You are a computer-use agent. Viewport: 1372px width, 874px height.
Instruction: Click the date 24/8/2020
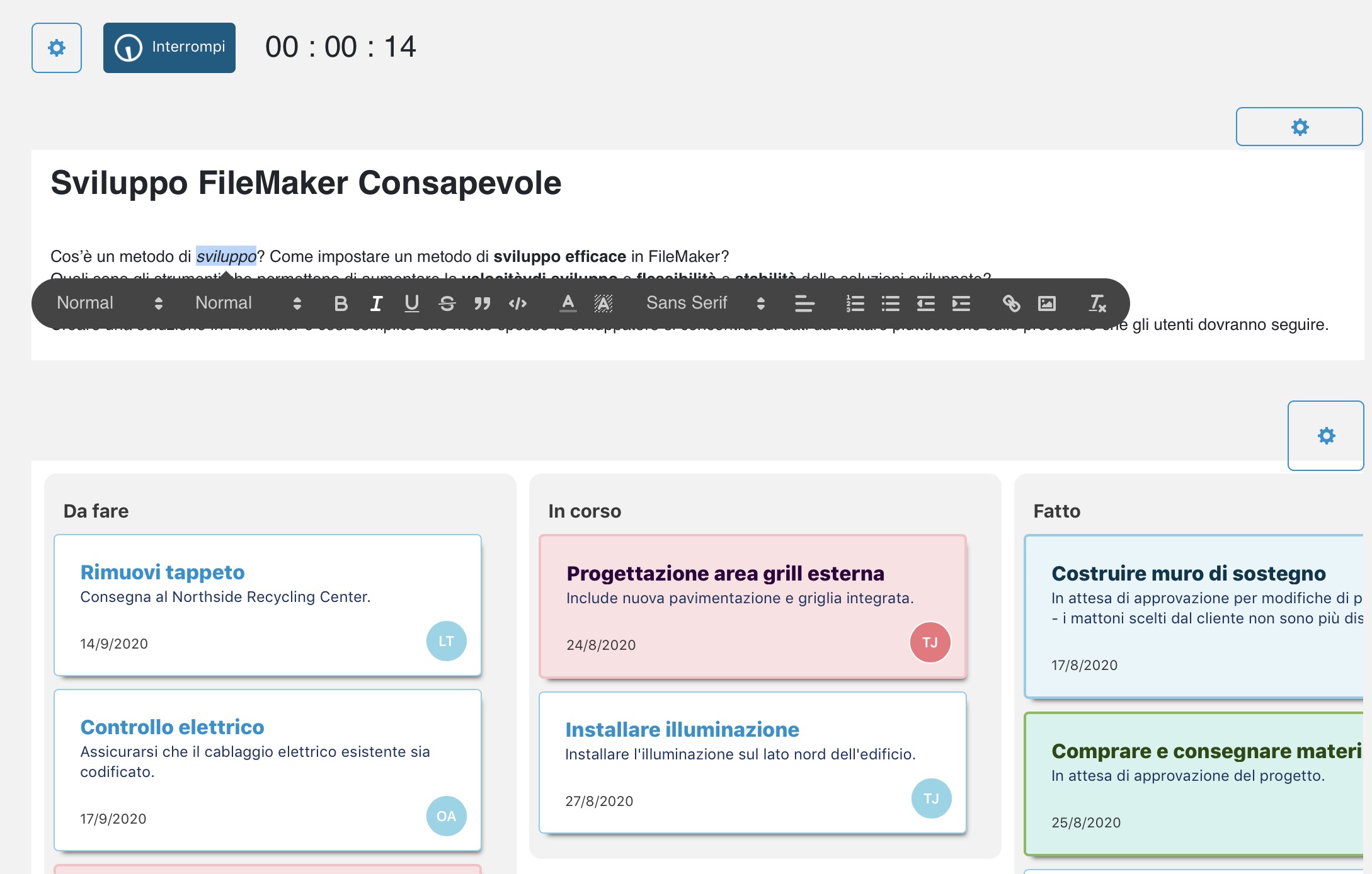(x=601, y=645)
